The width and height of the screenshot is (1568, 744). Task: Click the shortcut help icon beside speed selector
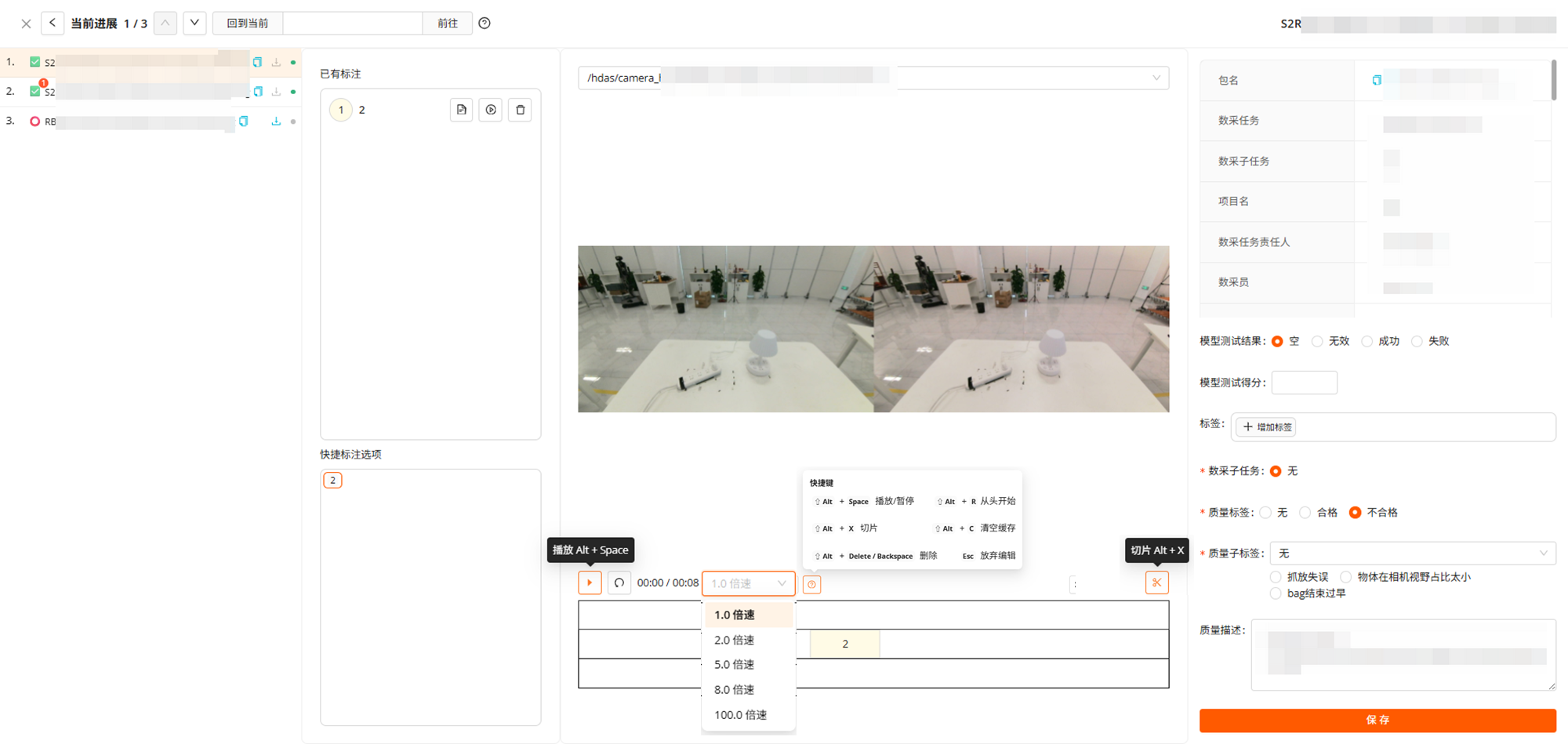pos(811,584)
